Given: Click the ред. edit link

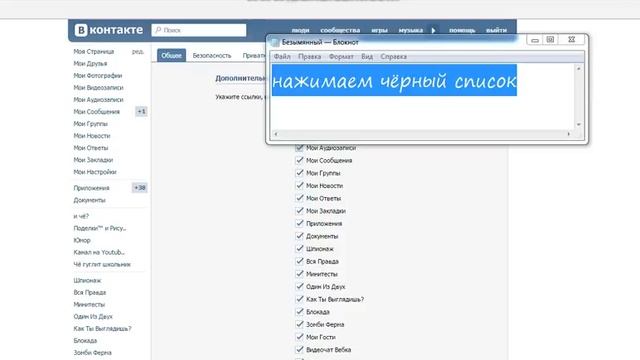Looking at the screenshot, I should pyautogui.click(x=138, y=51).
